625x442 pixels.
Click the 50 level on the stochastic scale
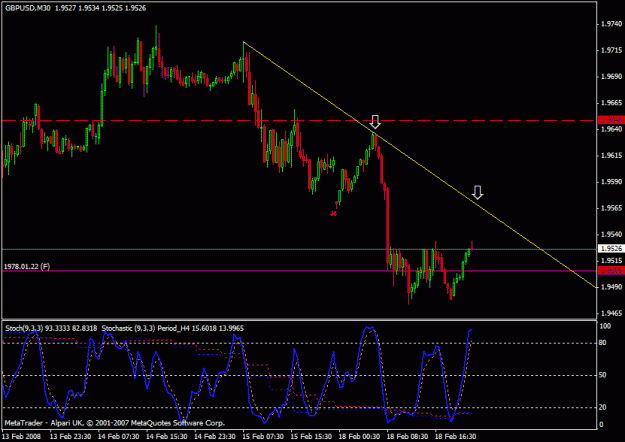click(x=603, y=375)
